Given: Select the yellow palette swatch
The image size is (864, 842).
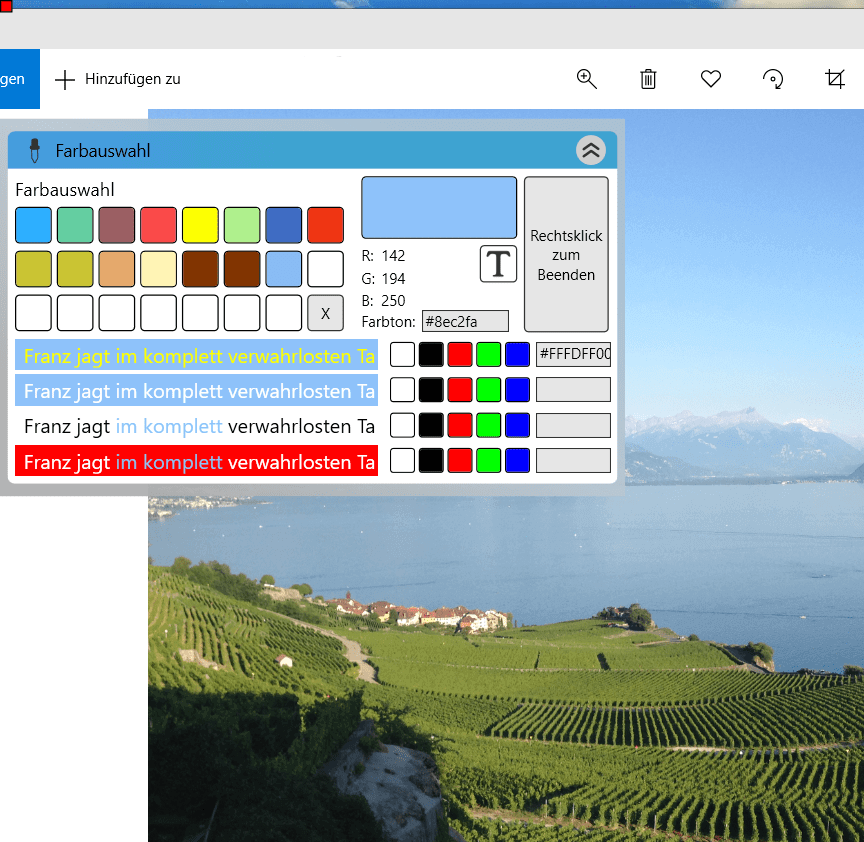Looking at the screenshot, I should (200, 225).
